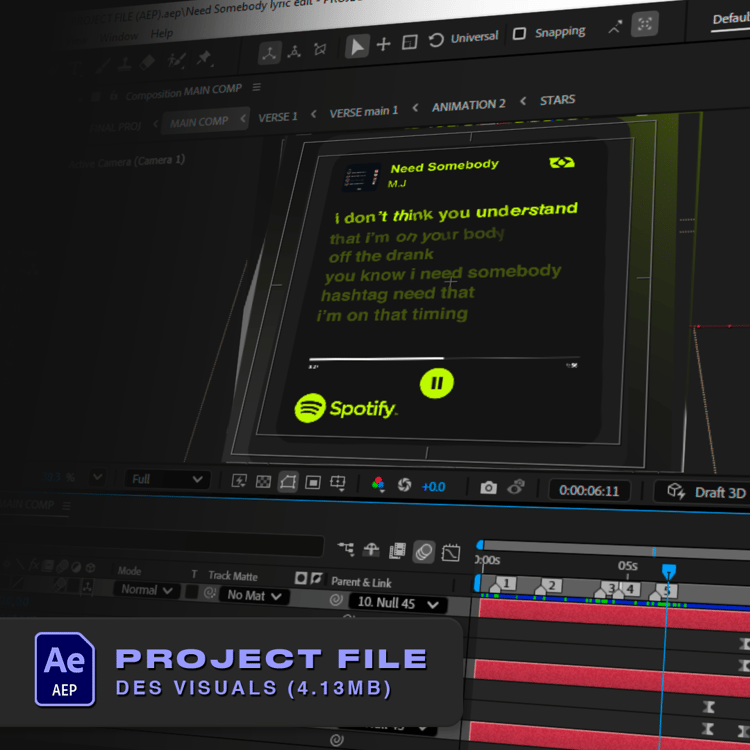Click the Show Snapshot icon
This screenshot has width=750, height=750.
516,487
